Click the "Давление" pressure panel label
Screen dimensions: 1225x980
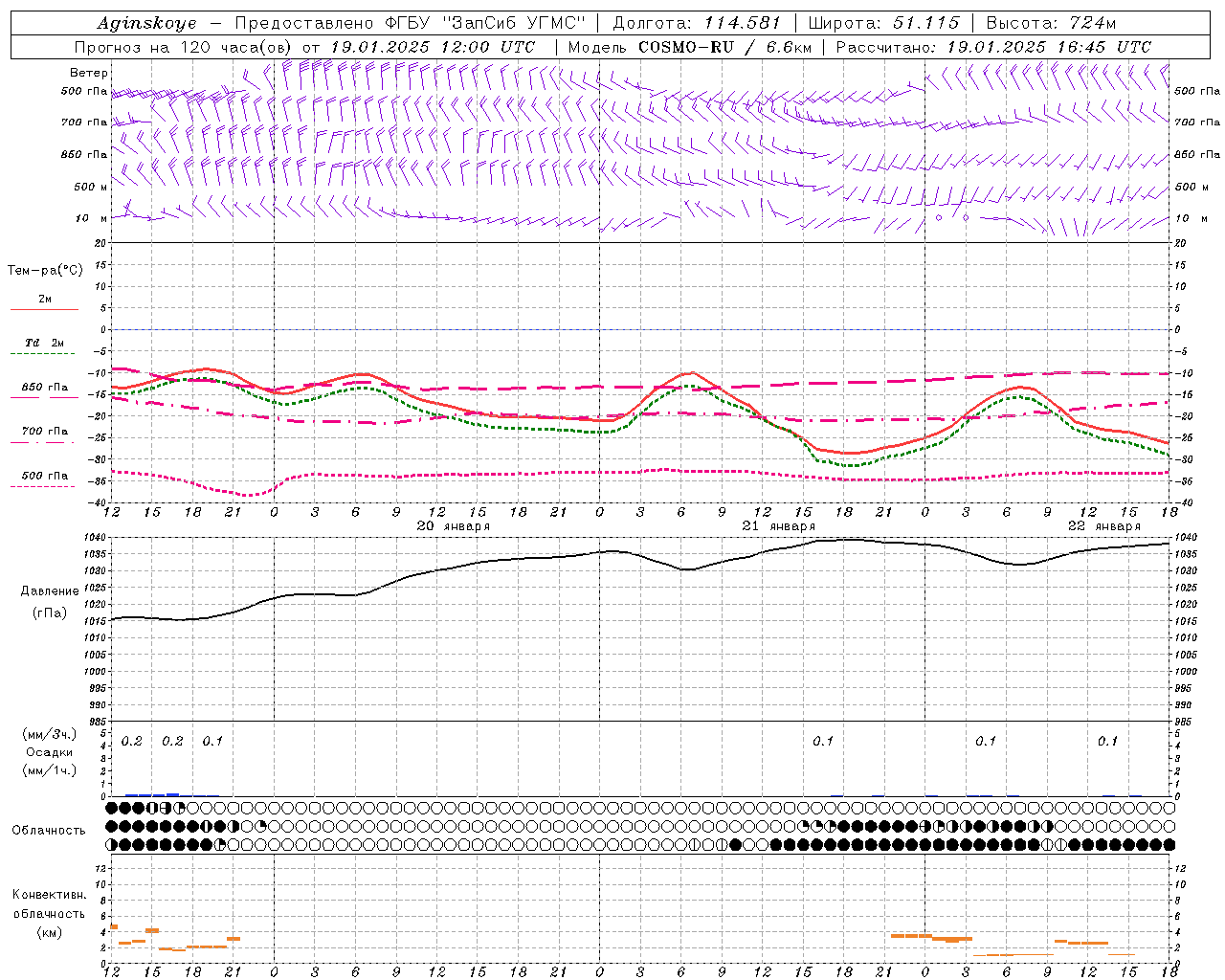48,591
